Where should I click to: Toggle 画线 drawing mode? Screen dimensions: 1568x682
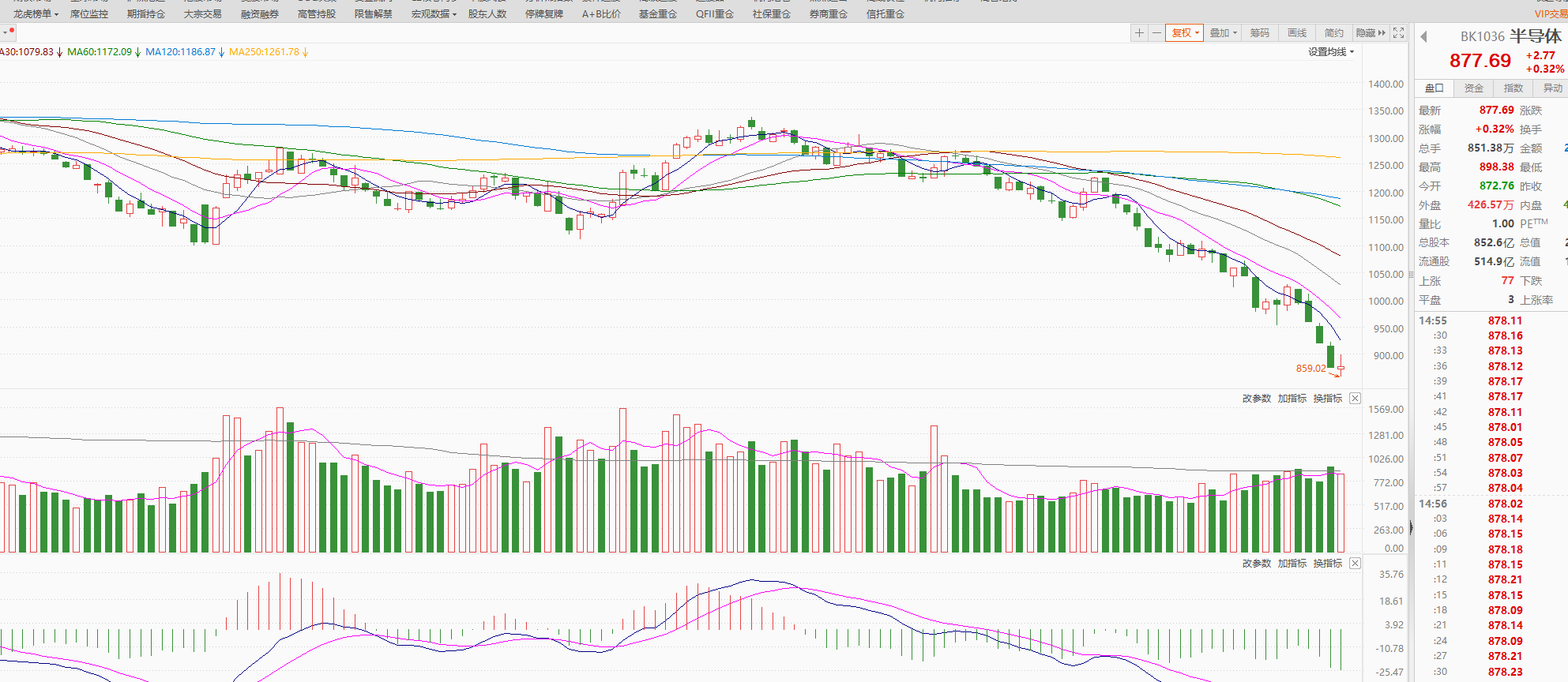(x=1297, y=33)
